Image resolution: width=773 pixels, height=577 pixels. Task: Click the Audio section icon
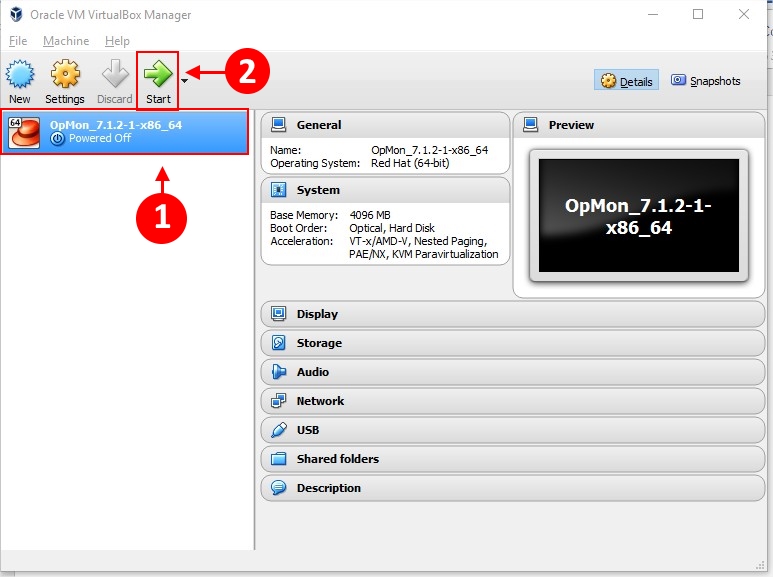coord(279,372)
